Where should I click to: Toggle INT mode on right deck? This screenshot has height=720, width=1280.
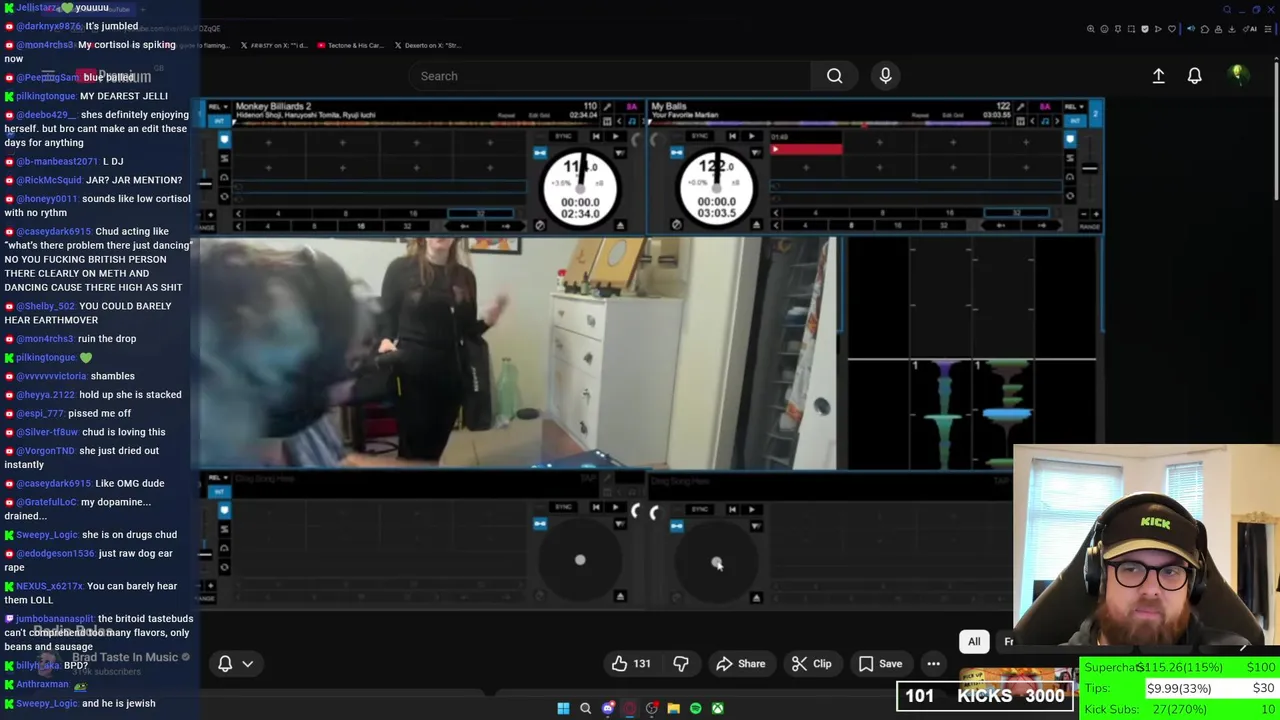point(1075,121)
